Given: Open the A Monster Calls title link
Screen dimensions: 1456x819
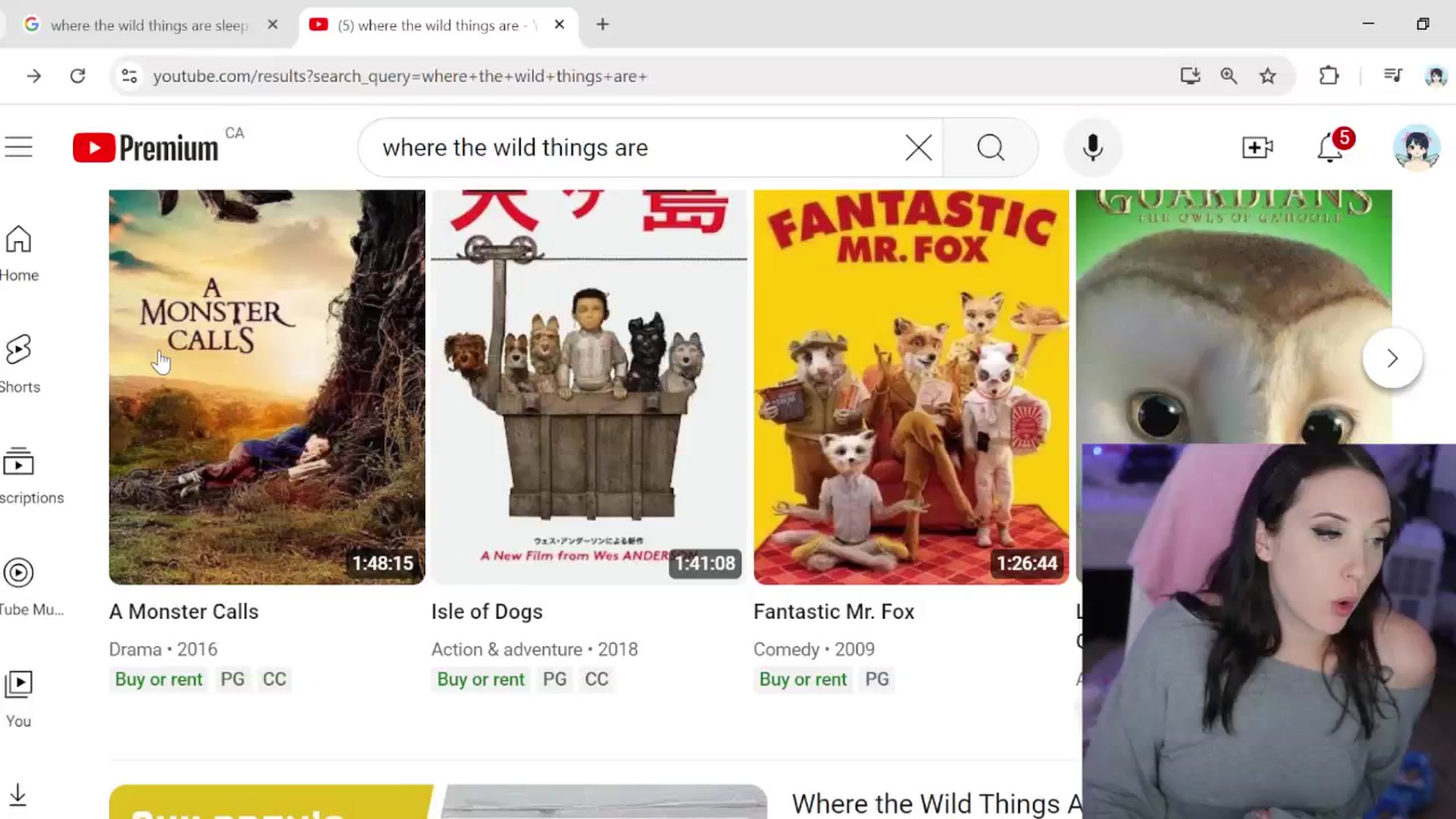Looking at the screenshot, I should pos(184,611).
